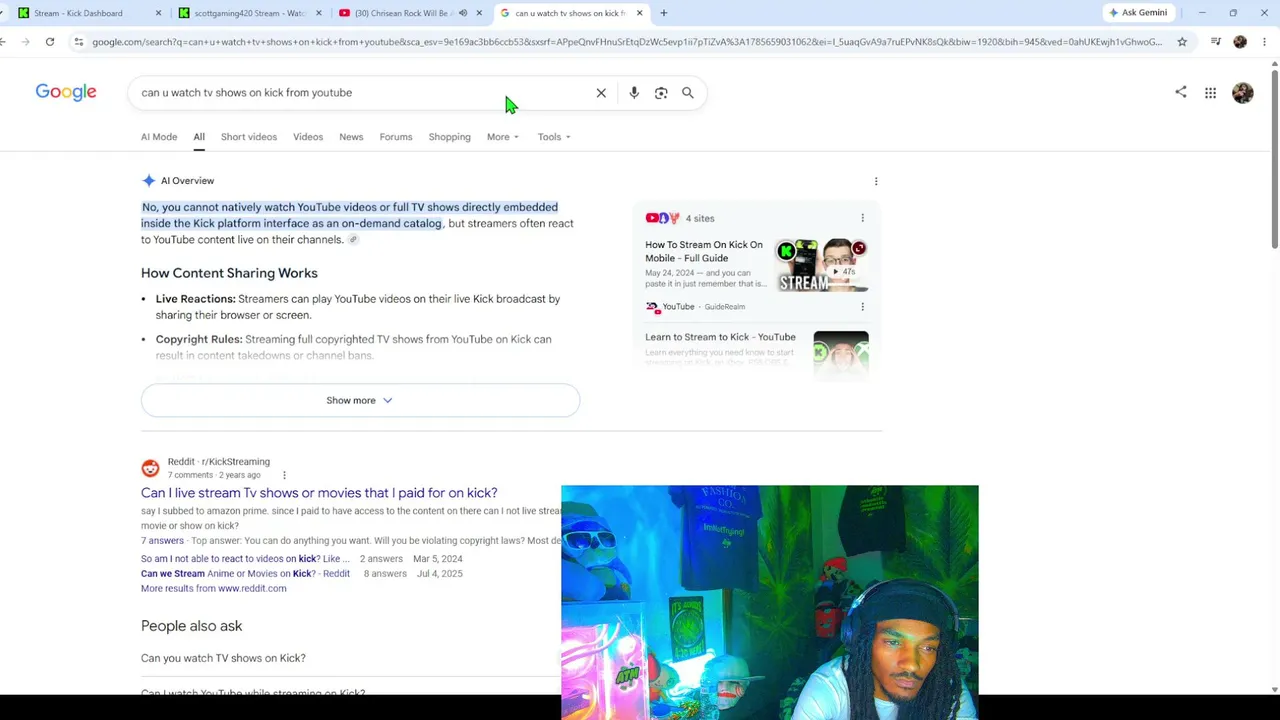The height and width of the screenshot is (720, 1280).
Task: Open Google Lens image search
Action: coord(661,93)
